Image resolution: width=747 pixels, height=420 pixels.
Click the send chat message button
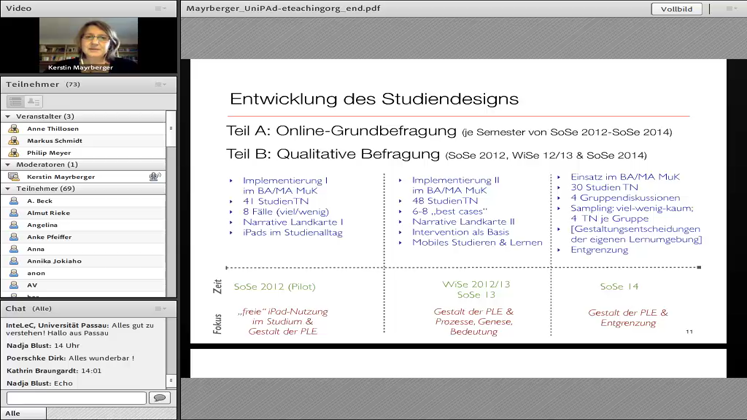tap(160, 398)
